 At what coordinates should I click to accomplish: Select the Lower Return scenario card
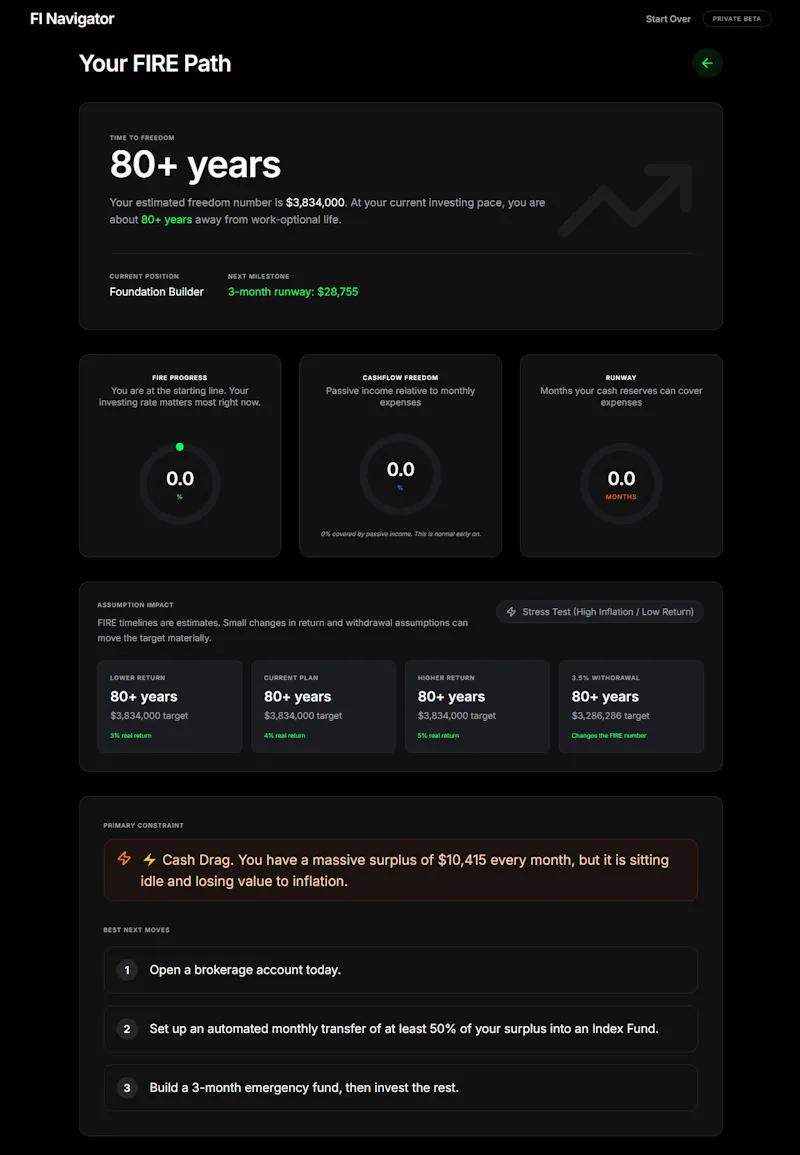point(169,706)
